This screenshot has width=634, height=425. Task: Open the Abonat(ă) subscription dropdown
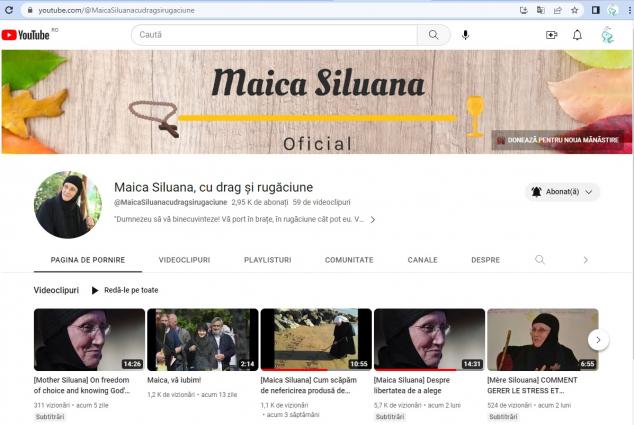[562, 192]
